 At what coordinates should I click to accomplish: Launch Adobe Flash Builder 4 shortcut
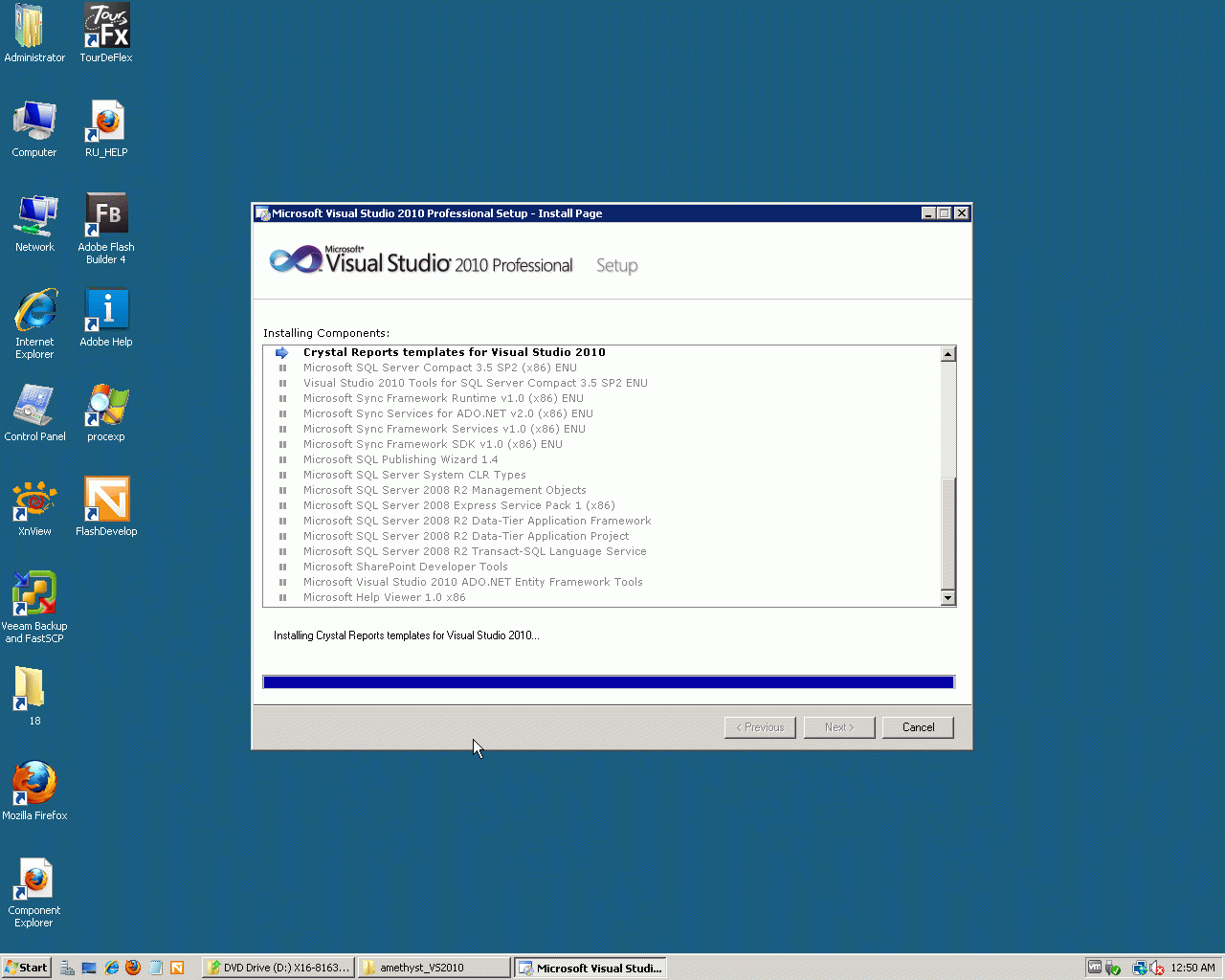[x=106, y=229]
